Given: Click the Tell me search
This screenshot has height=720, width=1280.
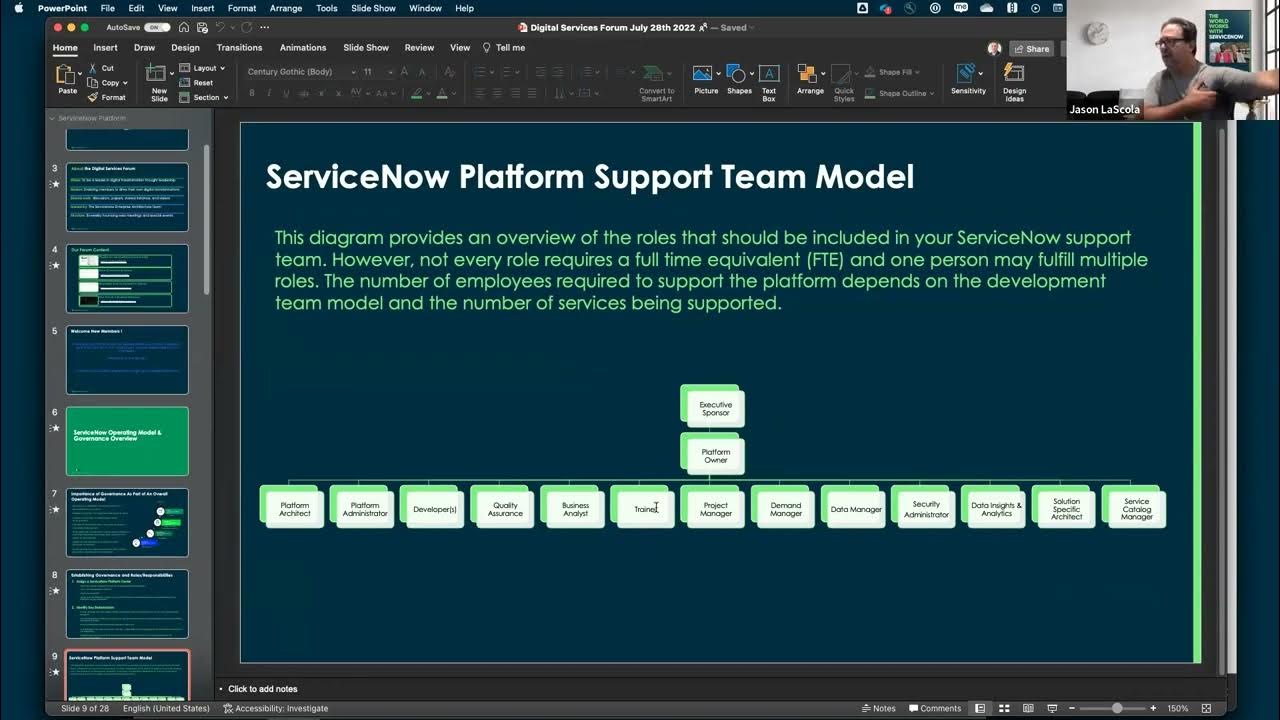Looking at the screenshot, I should [x=504, y=47].
